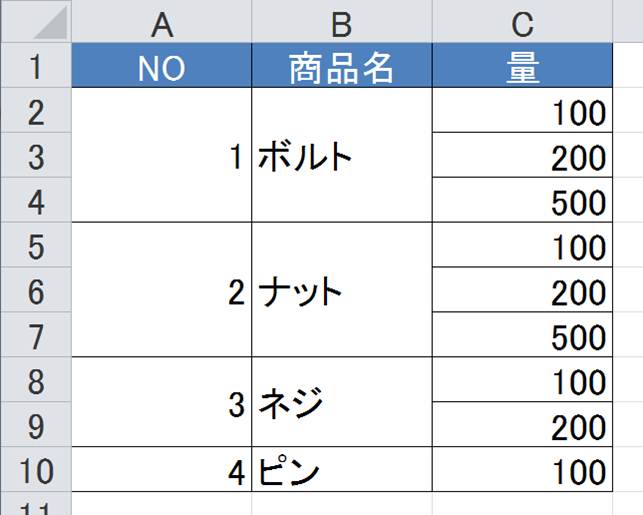
Task: Click the NO header cell
Action: click(162, 65)
